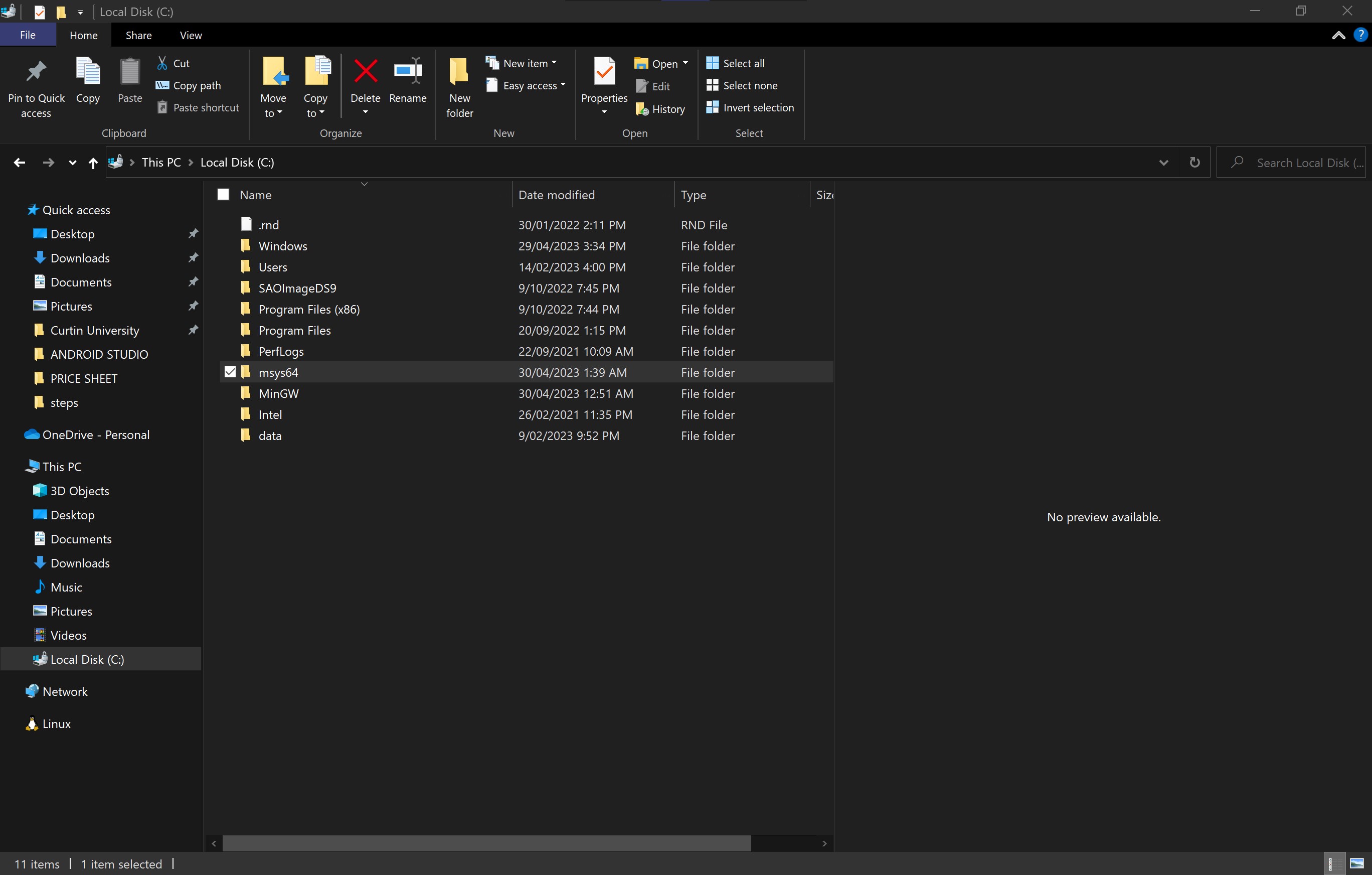Click Local Disk (C:) breadcrumb segment

[x=237, y=163]
